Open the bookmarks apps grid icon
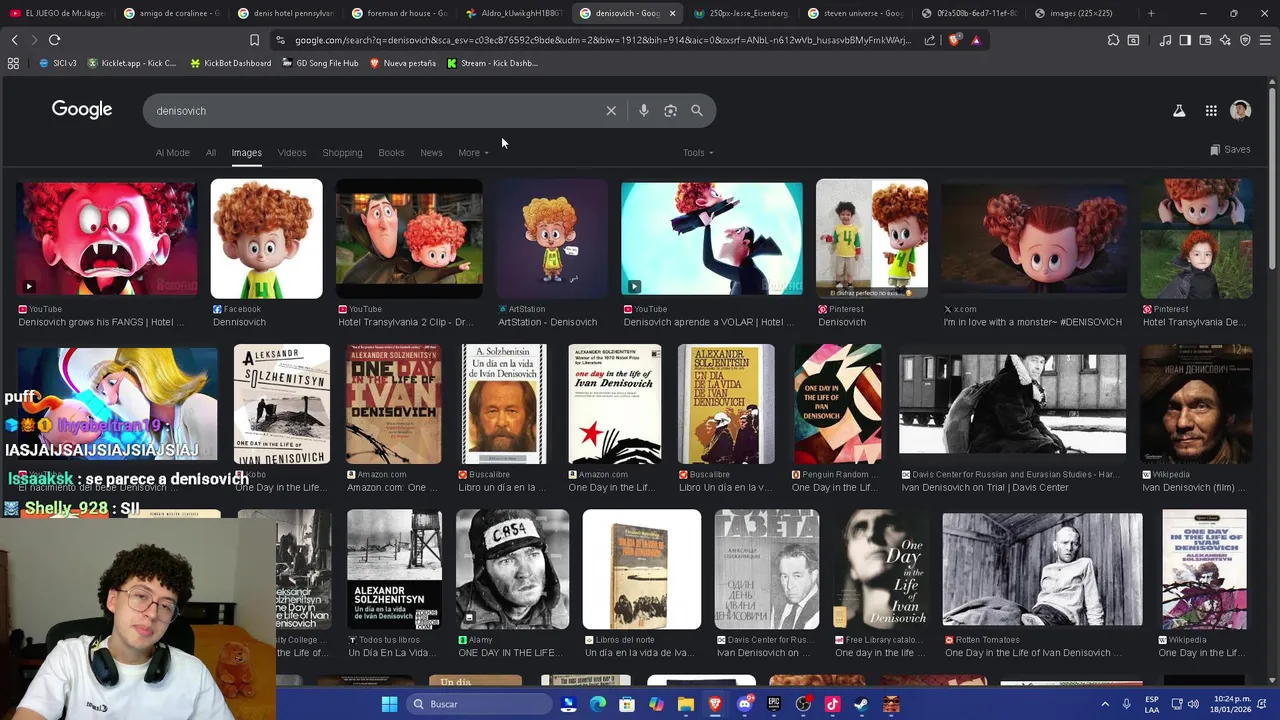This screenshot has width=1280, height=720. tap(13, 63)
